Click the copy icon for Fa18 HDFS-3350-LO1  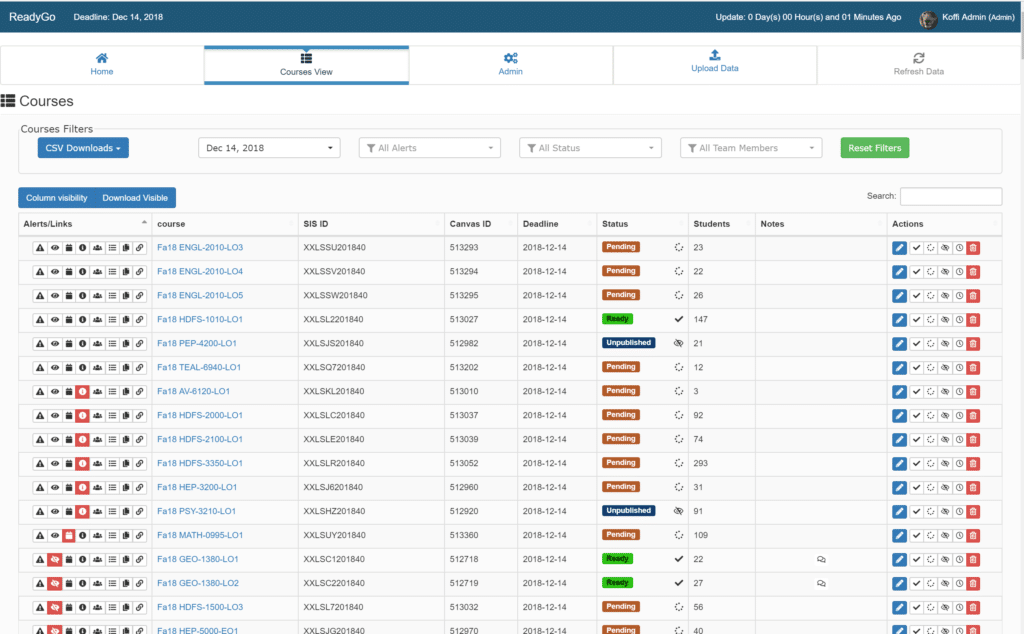click(x=126, y=463)
